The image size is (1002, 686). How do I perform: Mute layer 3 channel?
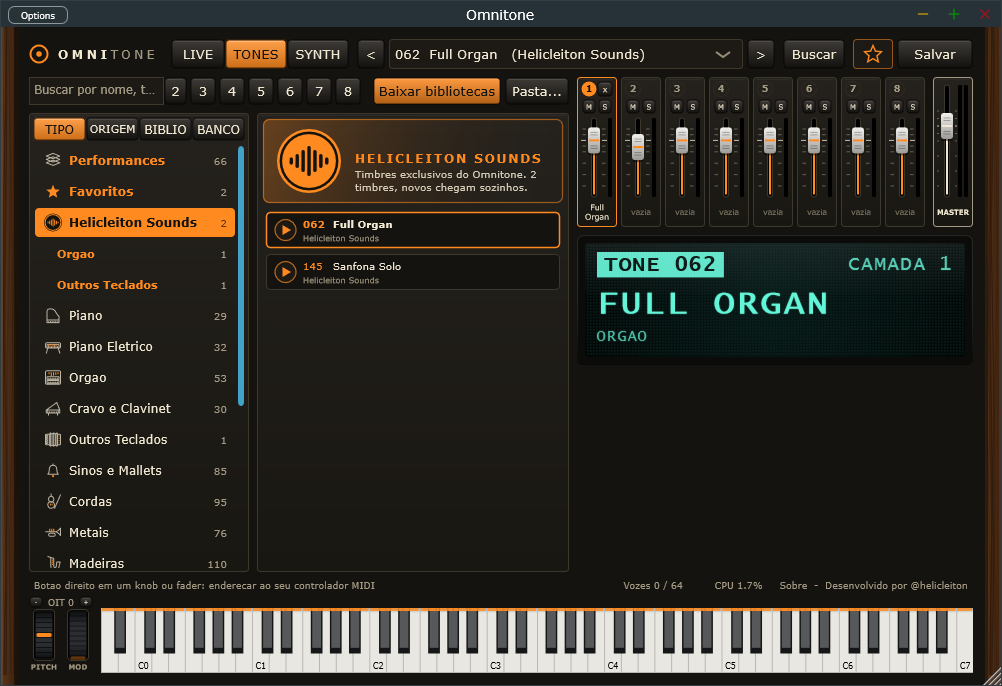[677, 107]
